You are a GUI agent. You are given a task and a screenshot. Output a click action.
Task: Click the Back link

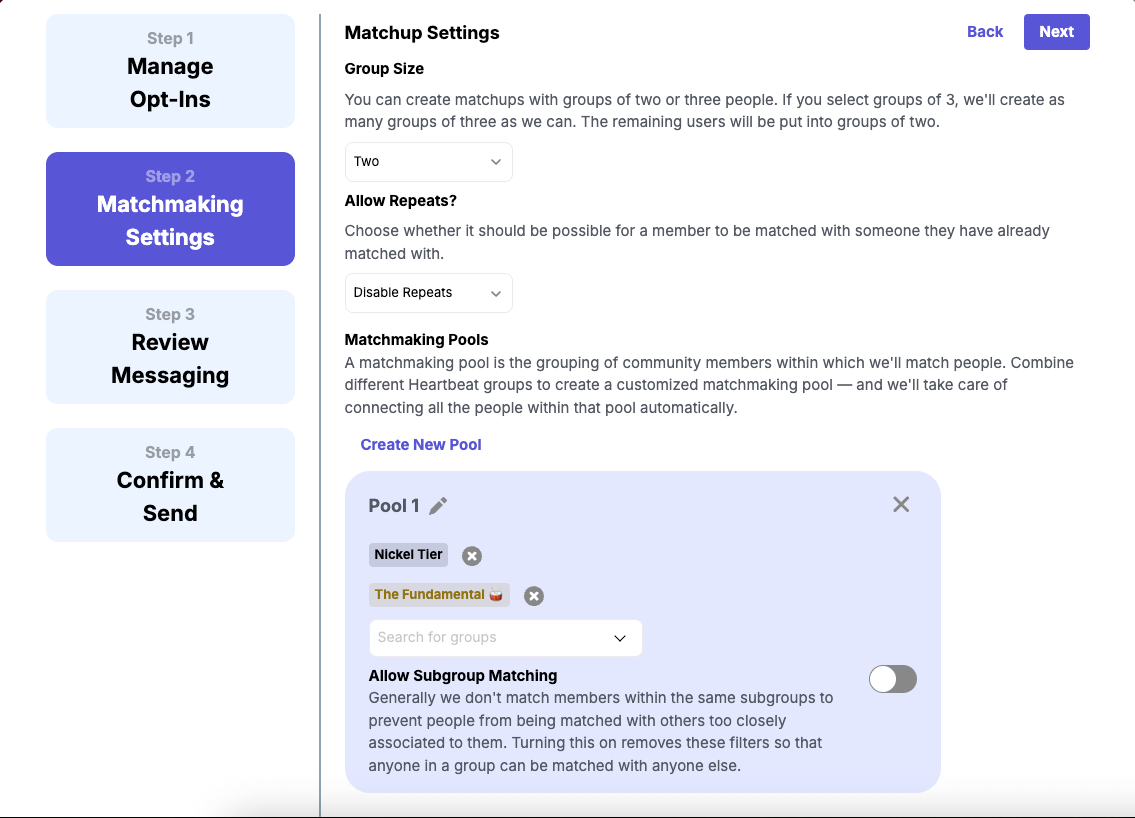[x=984, y=32]
